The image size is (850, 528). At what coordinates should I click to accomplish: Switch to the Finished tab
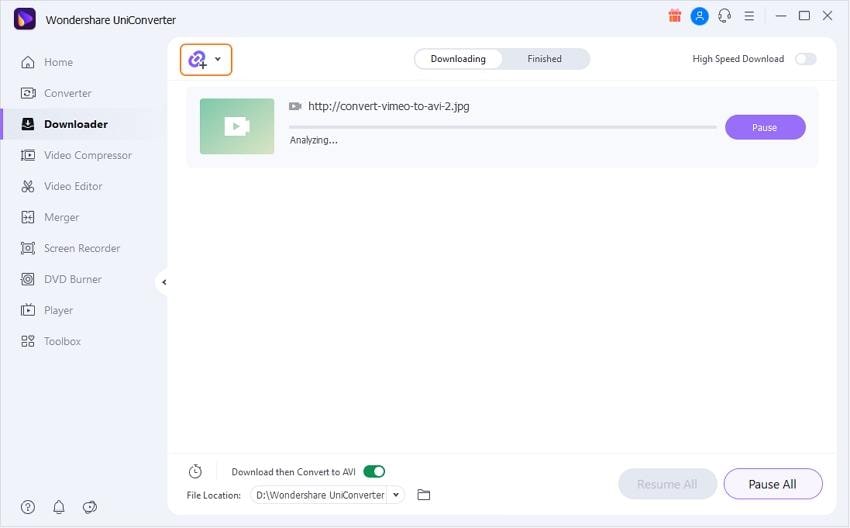[544, 59]
